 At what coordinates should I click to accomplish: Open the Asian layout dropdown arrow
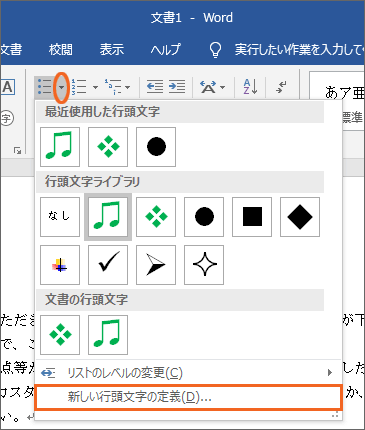click(222, 87)
